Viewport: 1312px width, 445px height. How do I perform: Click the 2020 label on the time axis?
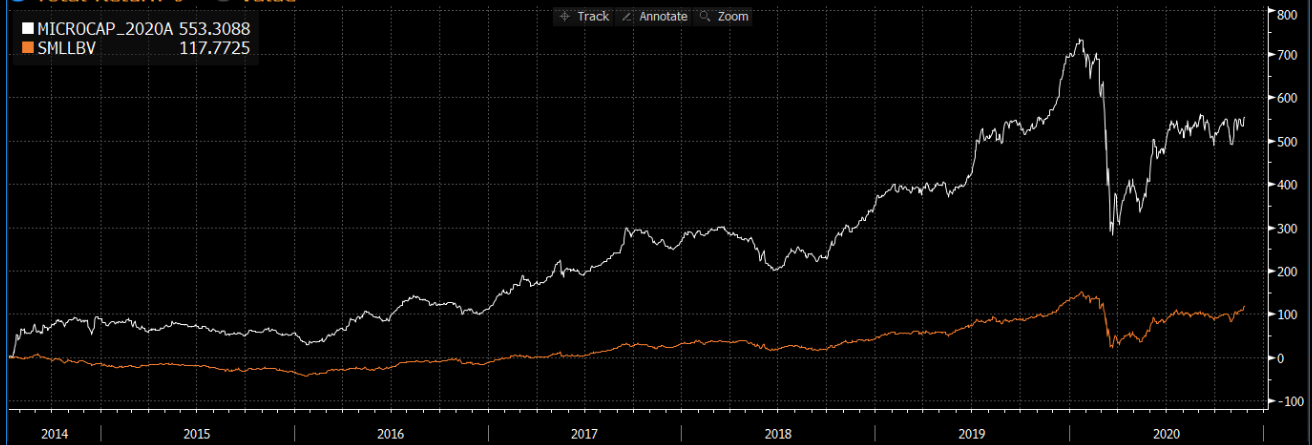pos(1165,434)
